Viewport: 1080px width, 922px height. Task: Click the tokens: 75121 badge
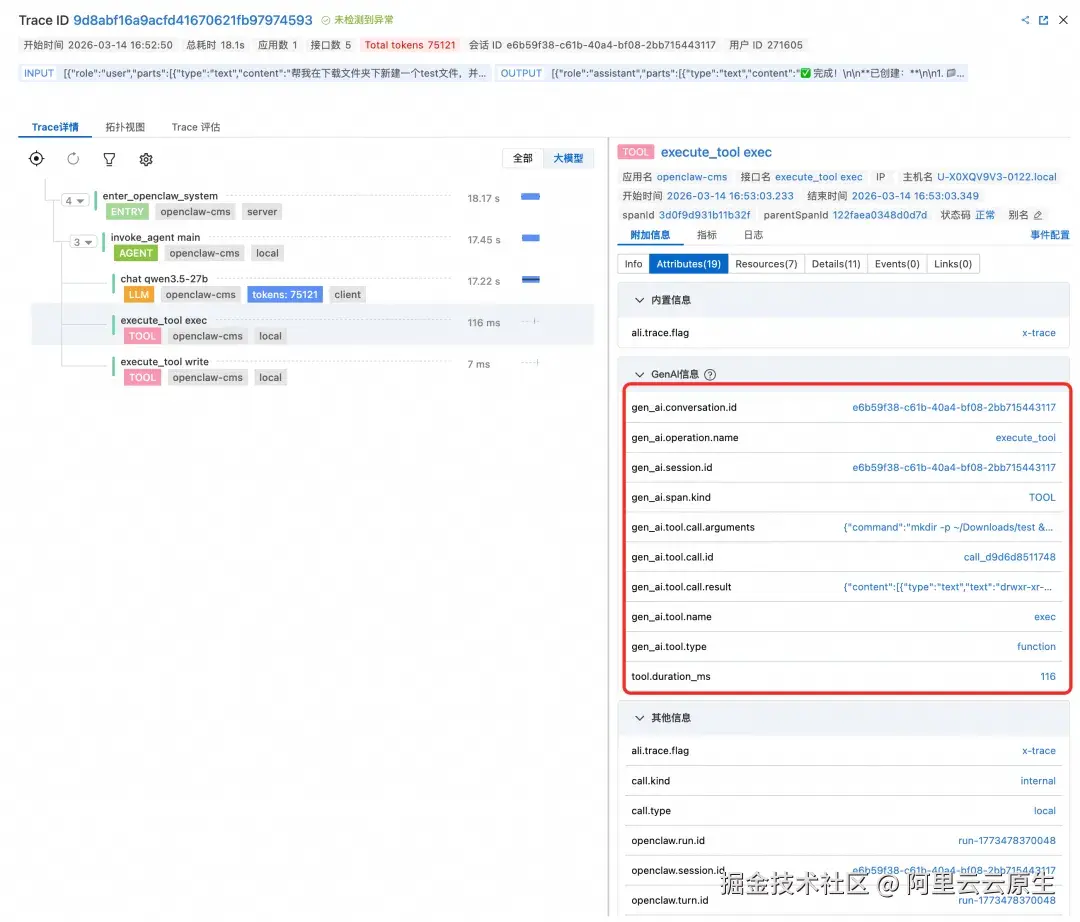pos(285,295)
